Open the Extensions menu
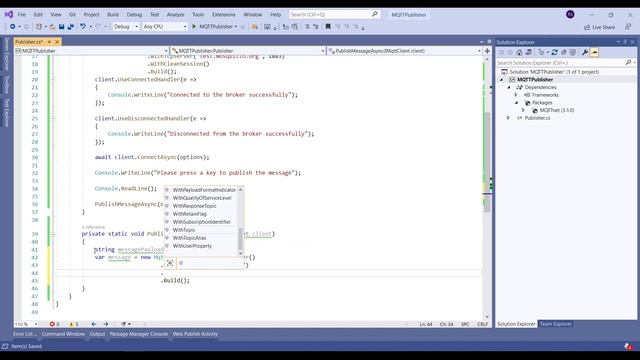This screenshot has width=640, height=360. (x=224, y=14)
